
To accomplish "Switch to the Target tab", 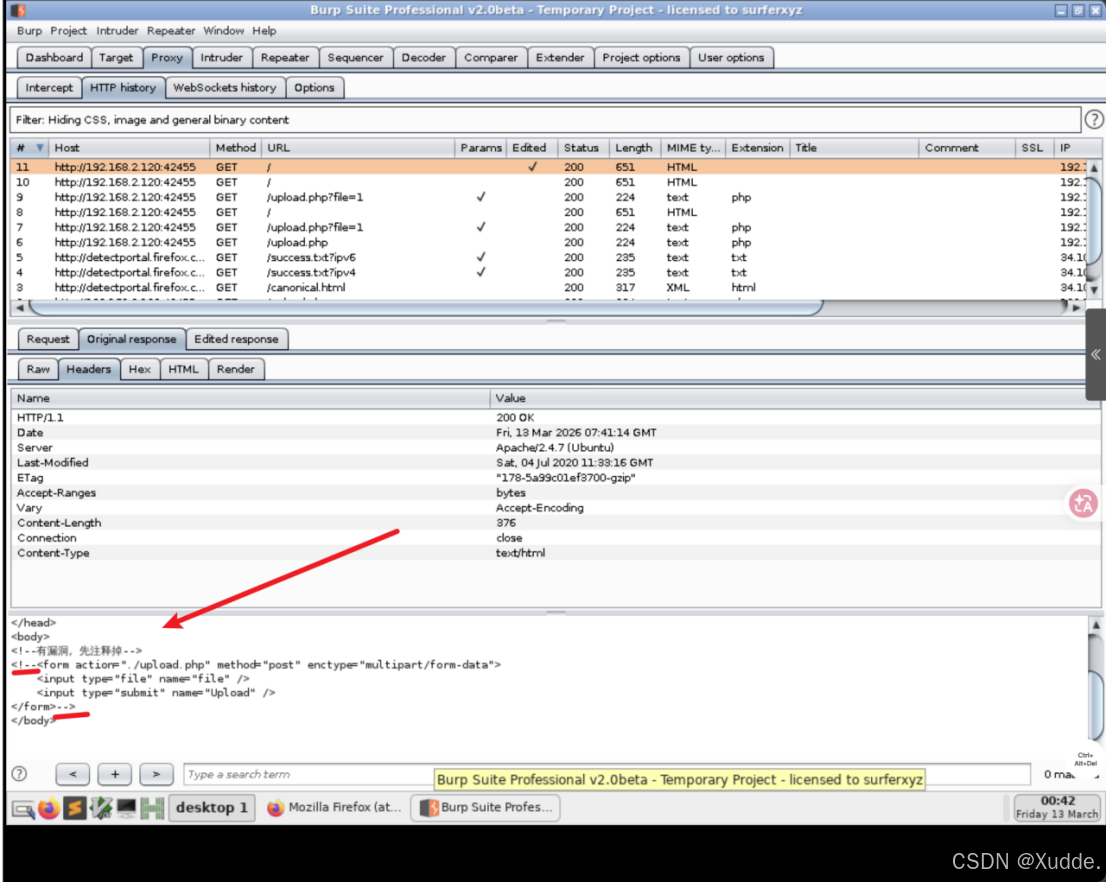I will click(x=116, y=58).
